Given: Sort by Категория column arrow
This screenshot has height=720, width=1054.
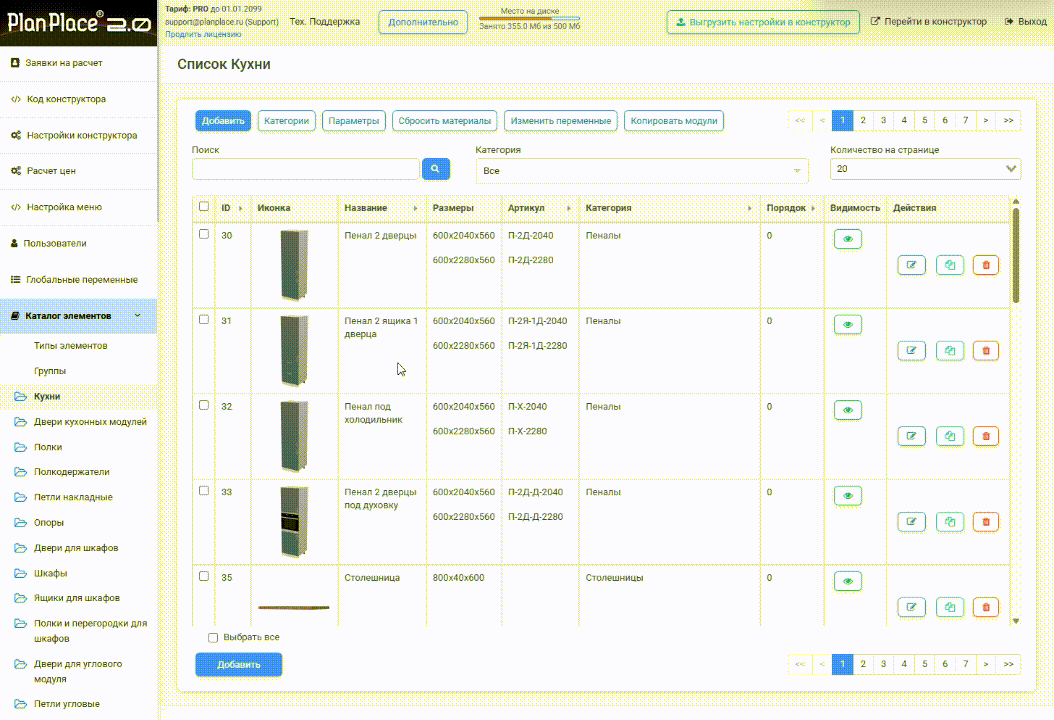Looking at the screenshot, I should click(749, 208).
